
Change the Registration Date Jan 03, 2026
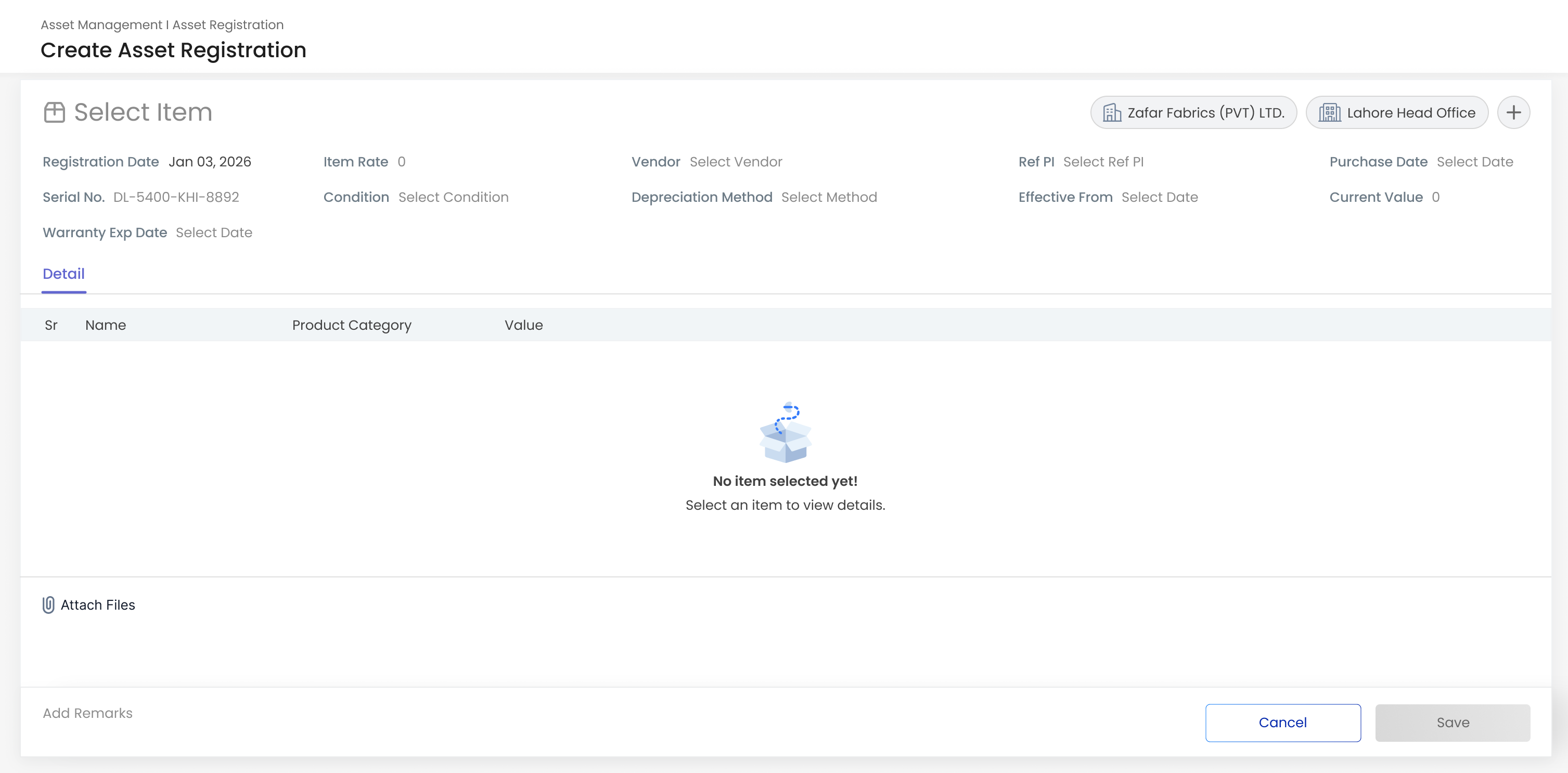click(209, 162)
